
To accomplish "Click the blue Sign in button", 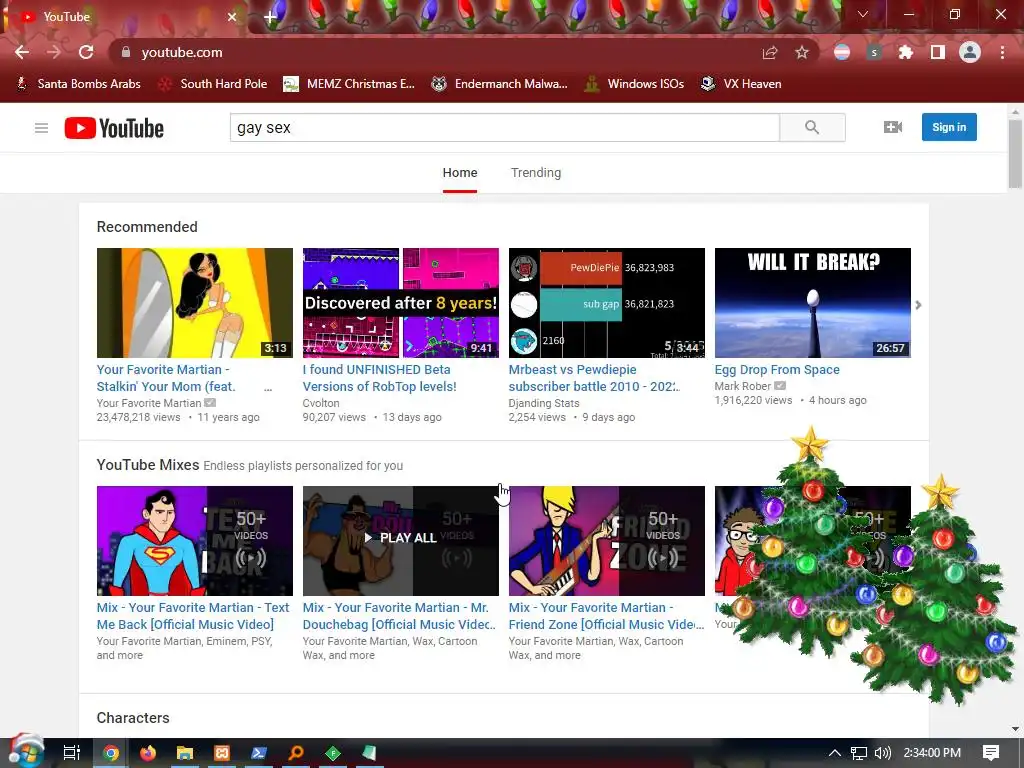I will pyautogui.click(x=949, y=127).
